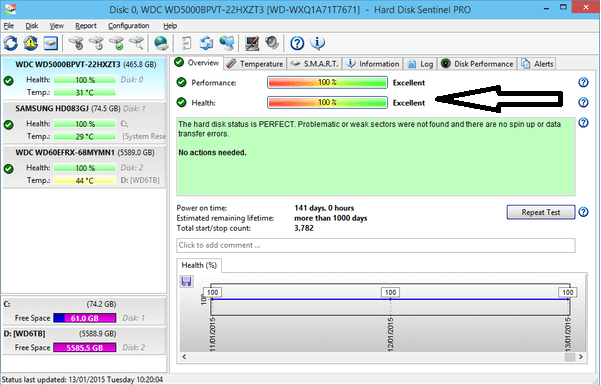Click help icon next to Performance rating
This screenshot has width=601, height=385.
click(x=583, y=82)
